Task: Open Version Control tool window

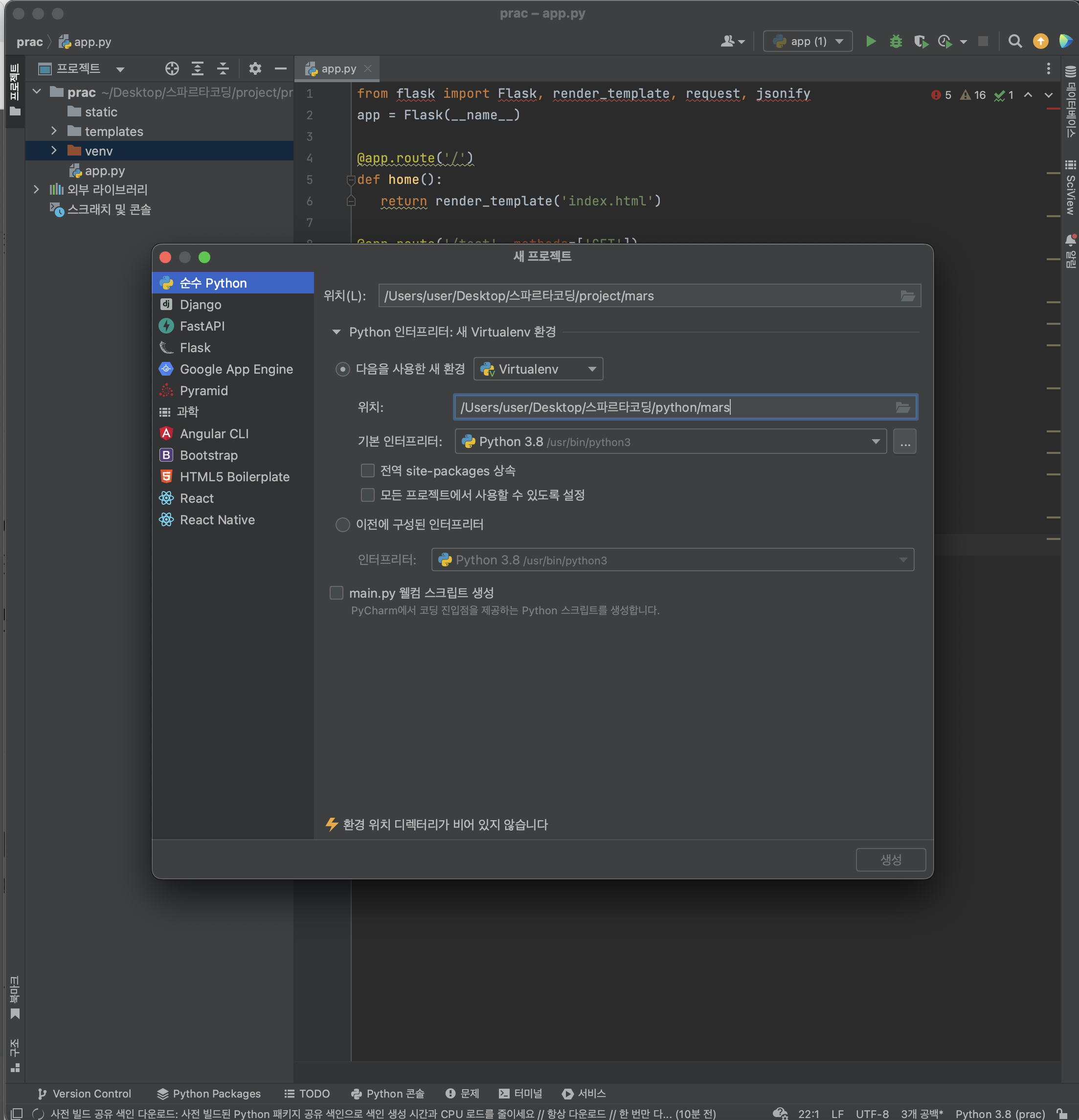Action: point(85,1093)
